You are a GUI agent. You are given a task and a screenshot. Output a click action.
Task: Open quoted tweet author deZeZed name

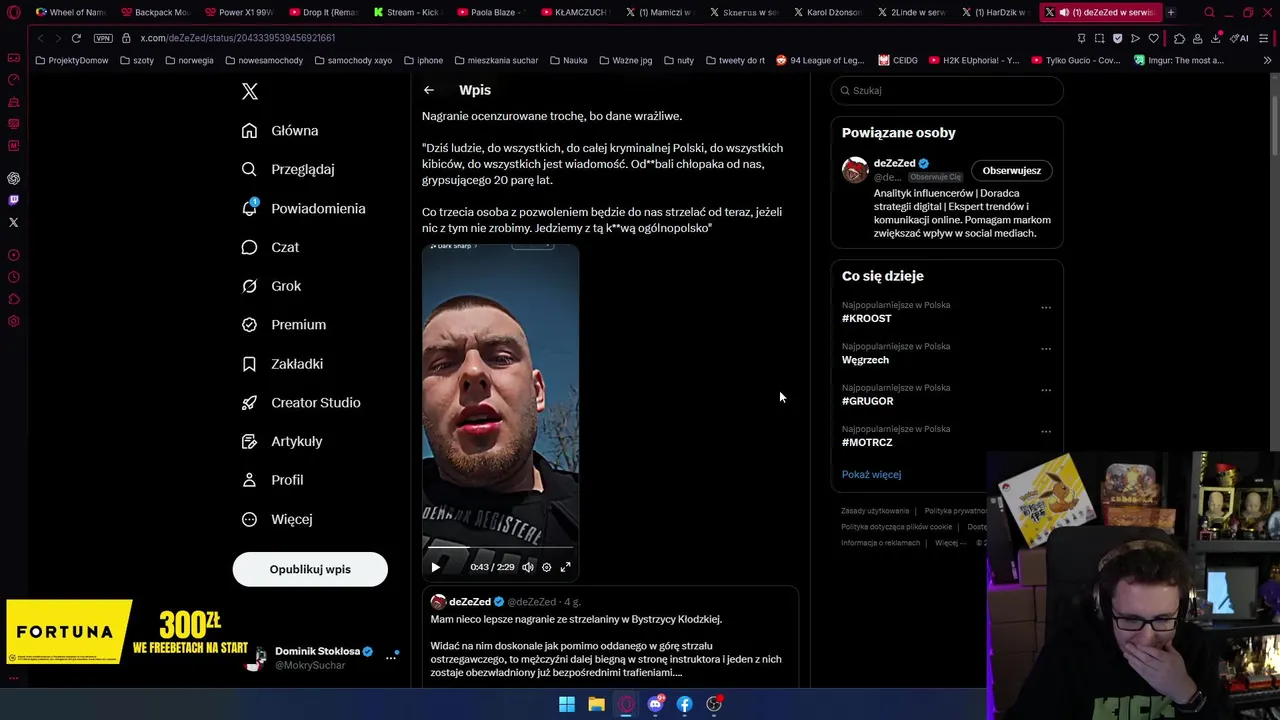(x=470, y=602)
